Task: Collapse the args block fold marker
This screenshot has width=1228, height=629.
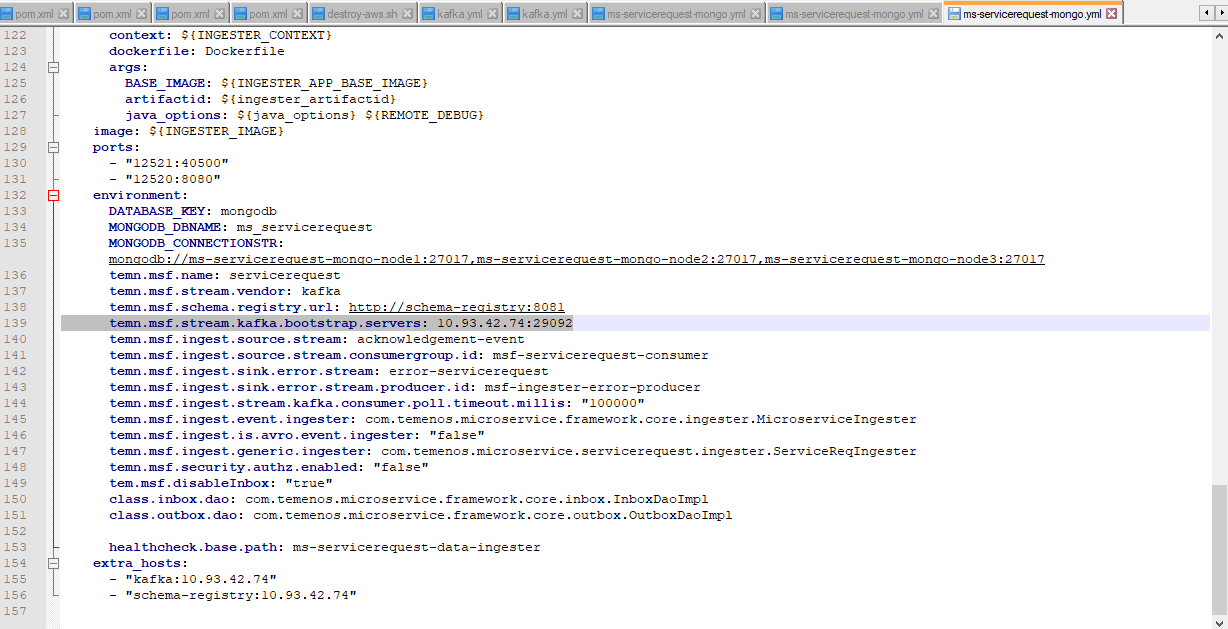Action: click(54, 67)
